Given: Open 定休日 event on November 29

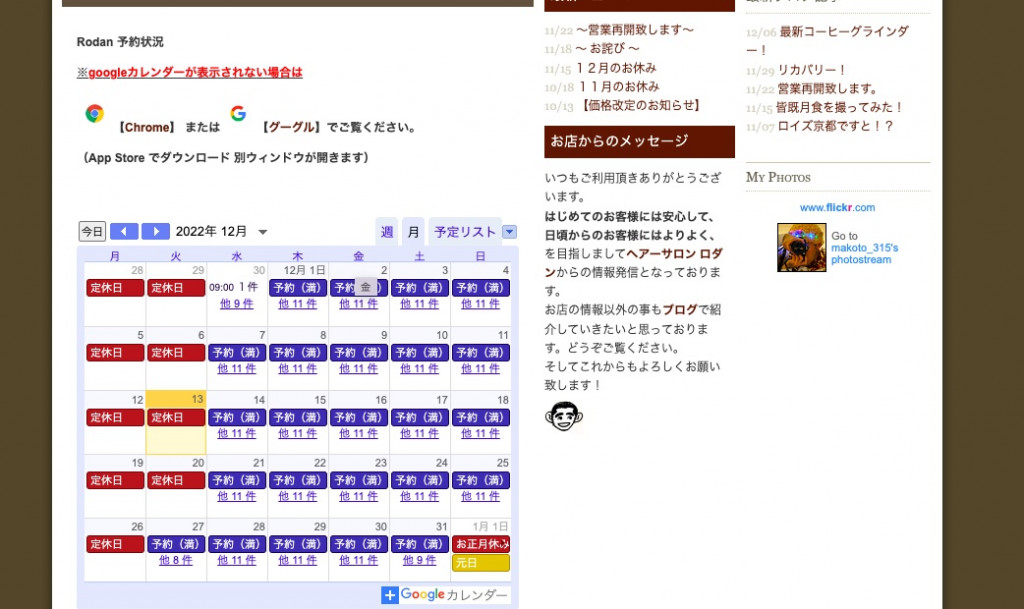Looking at the screenshot, I should click(176, 288).
